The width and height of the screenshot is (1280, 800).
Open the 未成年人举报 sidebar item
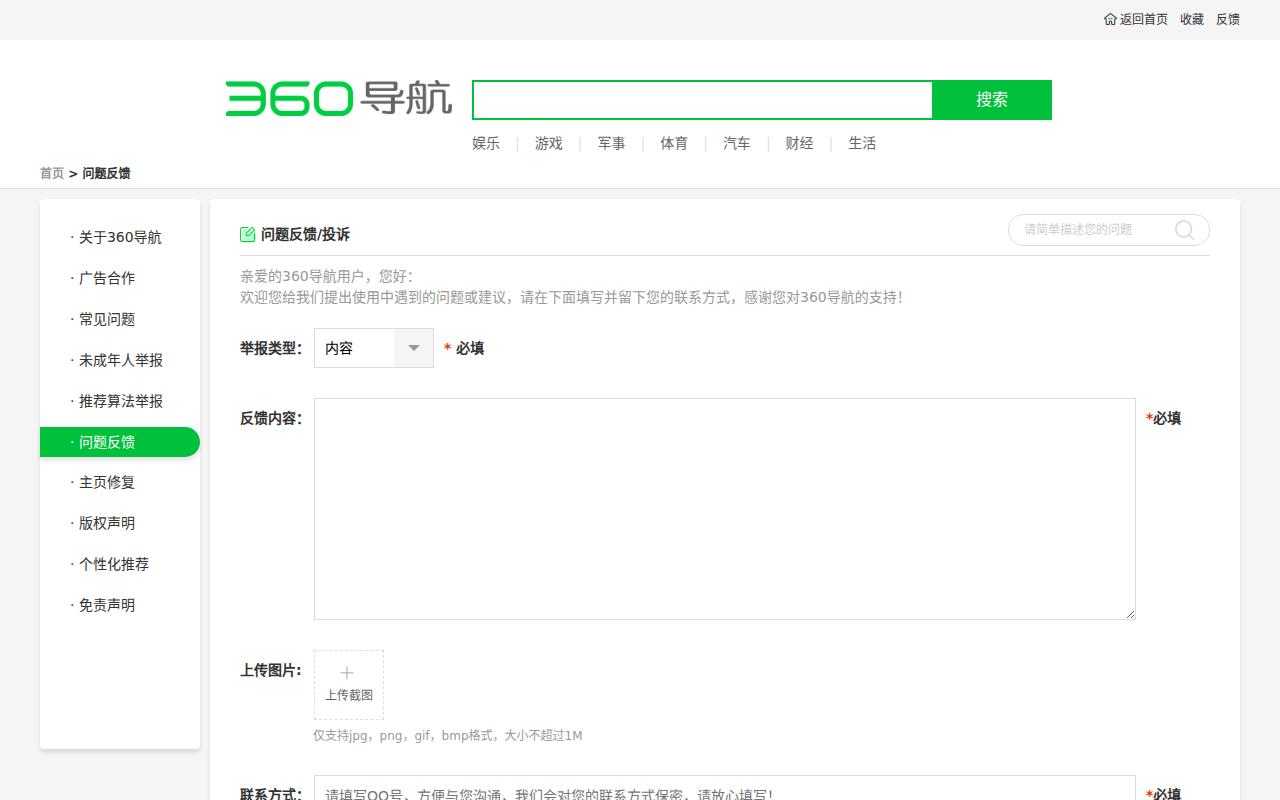(x=120, y=360)
